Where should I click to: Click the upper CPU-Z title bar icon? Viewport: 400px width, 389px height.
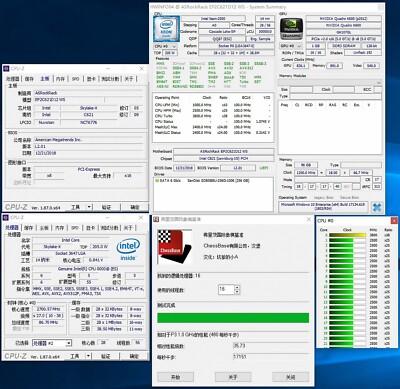tap(6, 69)
